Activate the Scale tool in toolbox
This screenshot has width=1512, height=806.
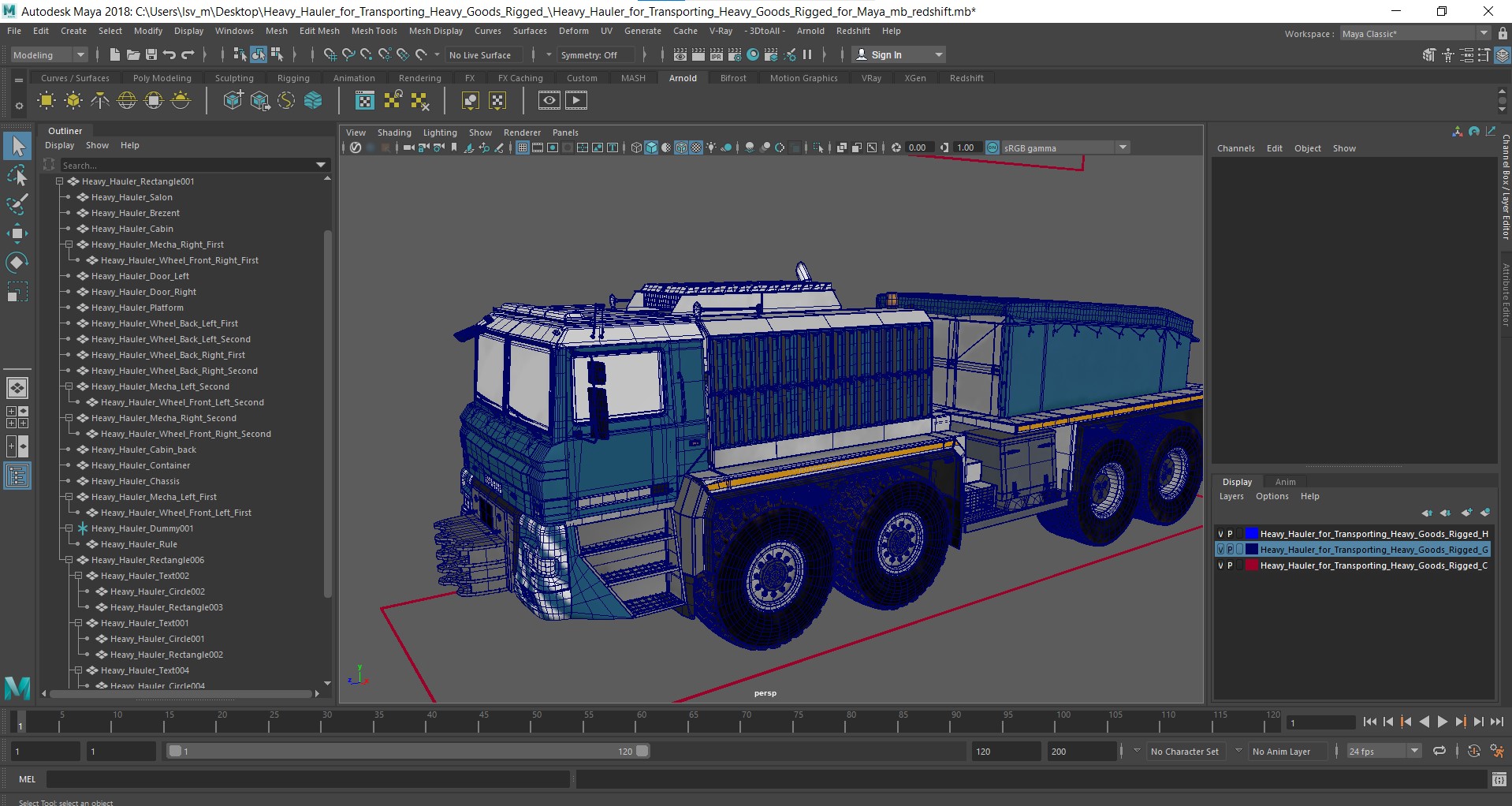point(17,292)
